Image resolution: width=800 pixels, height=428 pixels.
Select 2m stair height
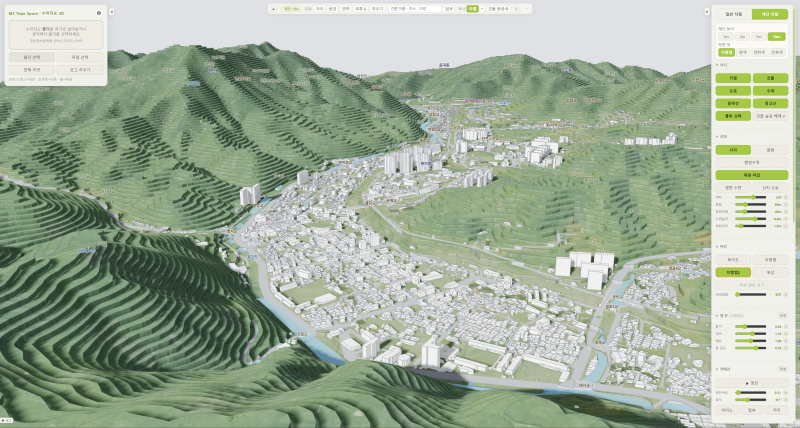742,37
